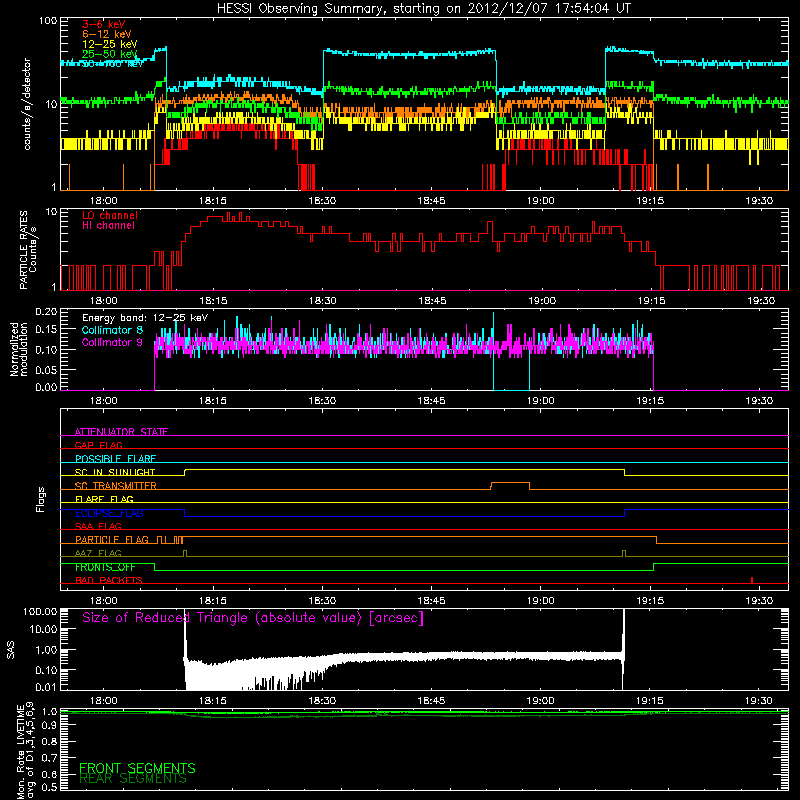Click the 18:15 label under the SAS panel
800x800 pixels.
(213, 701)
